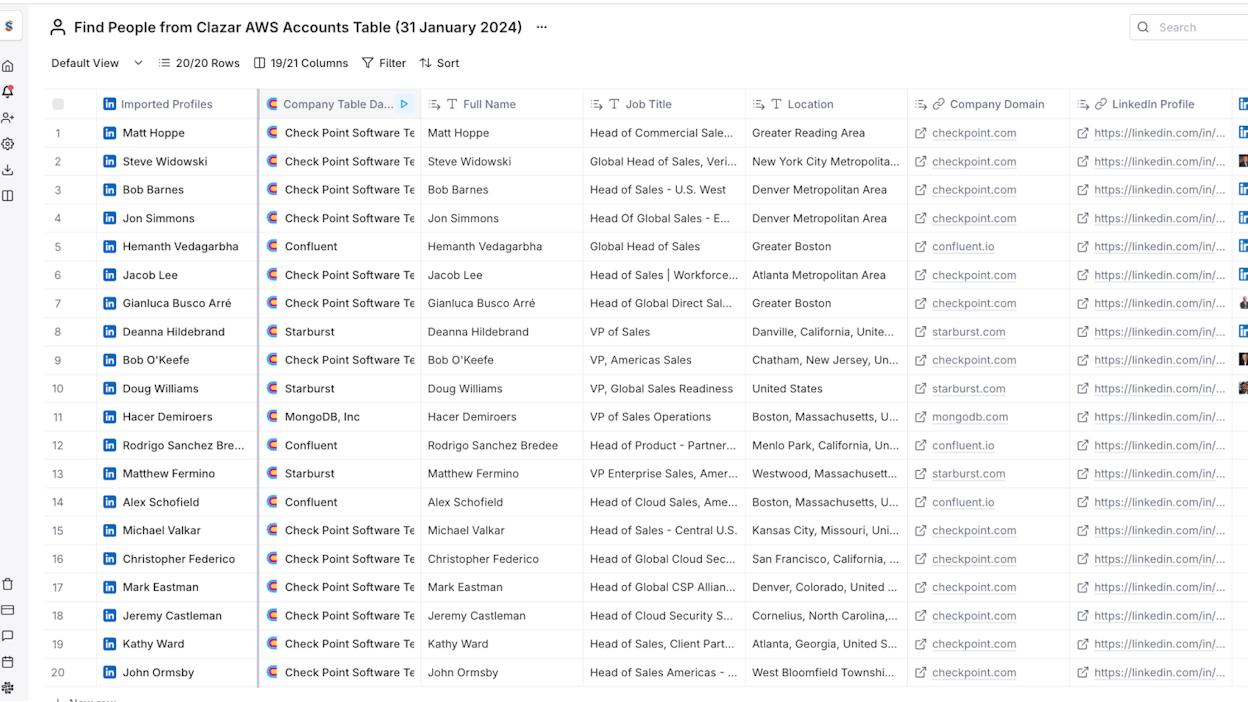Open the Filter options
This screenshot has height=702, width=1248.
(384, 63)
